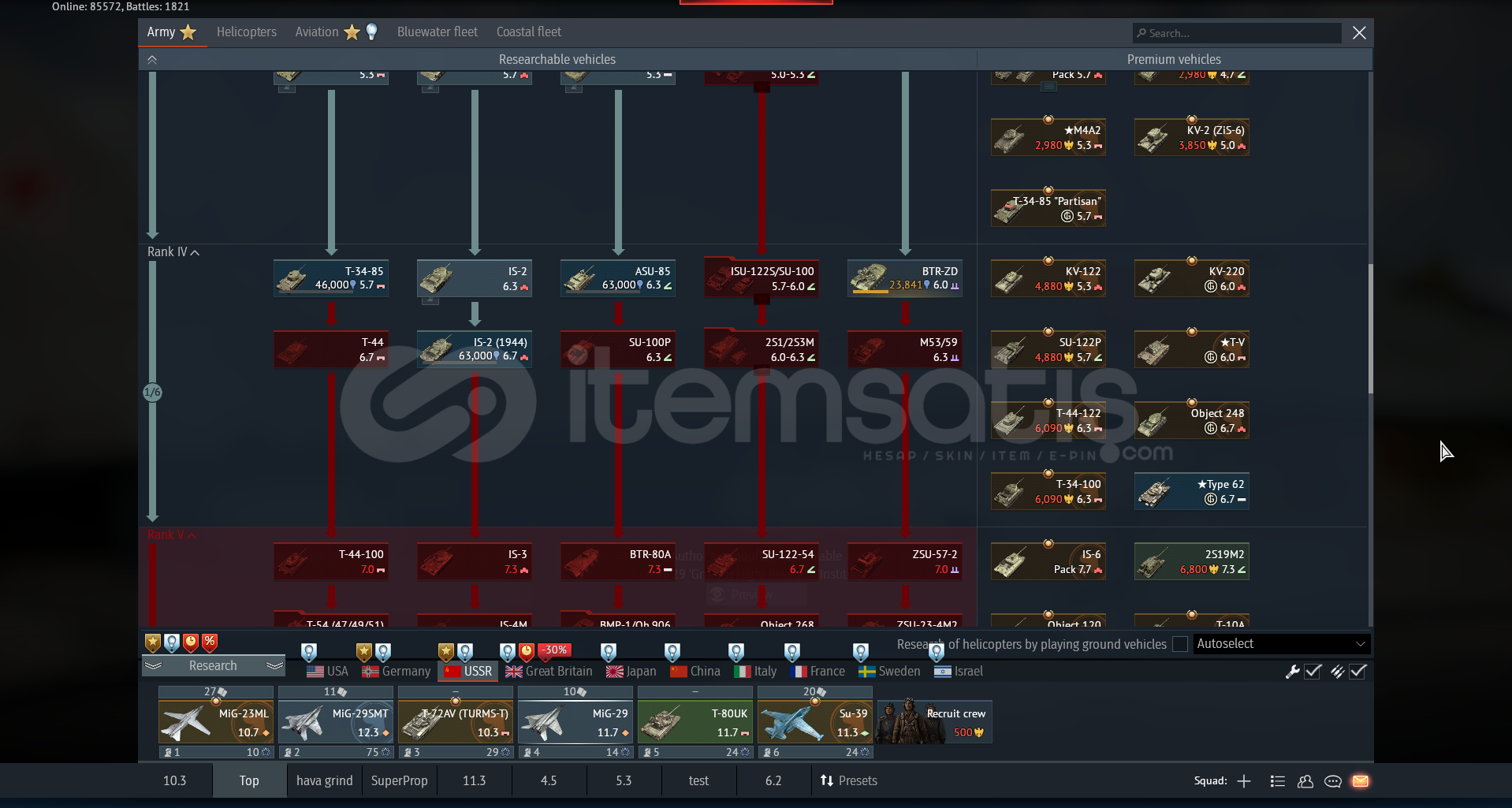This screenshot has height=808, width=1512.
Task: Click the collapse-all double chevron at top left
Action: click(x=152, y=59)
